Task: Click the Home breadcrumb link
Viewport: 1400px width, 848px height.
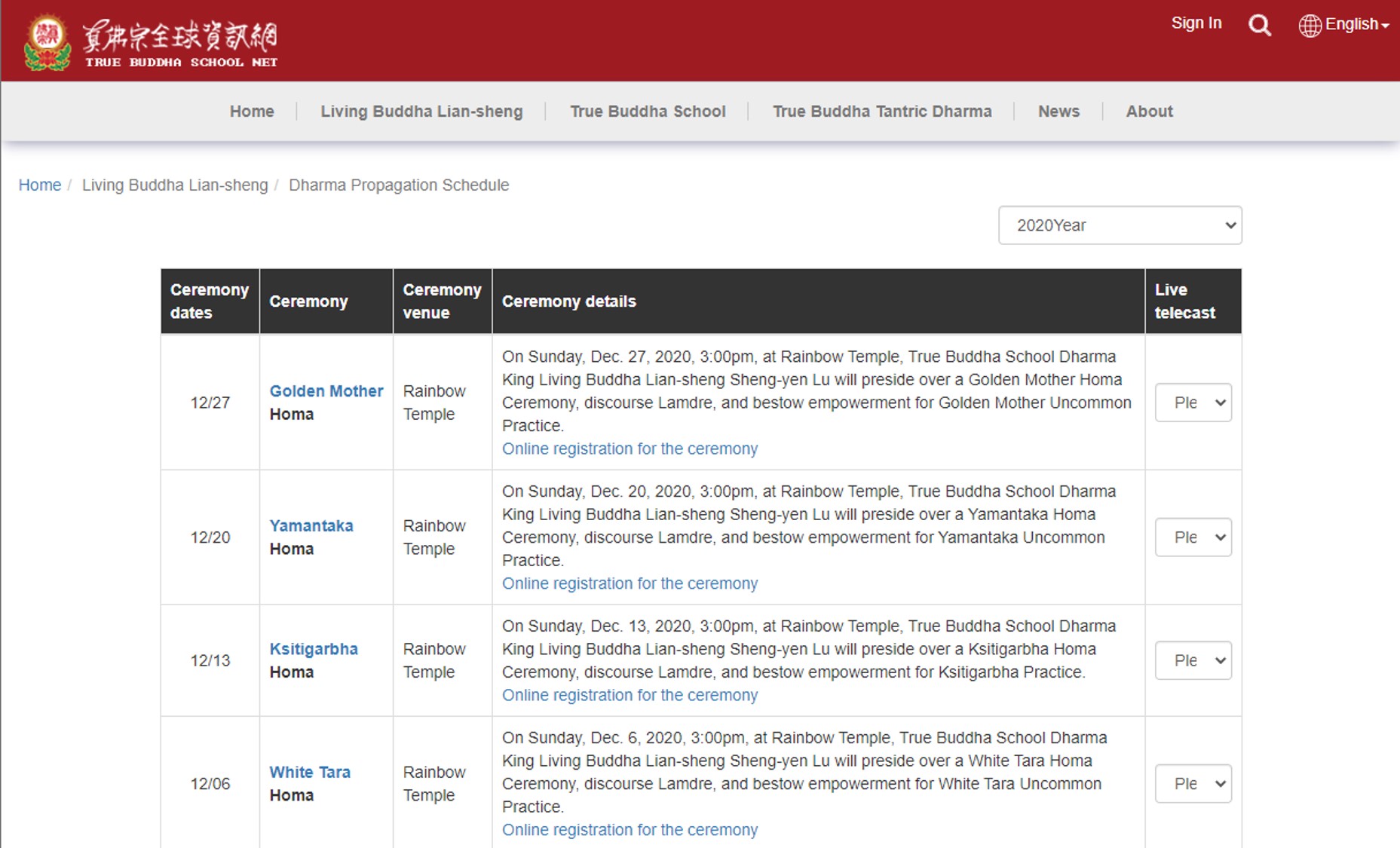Action: click(x=40, y=185)
